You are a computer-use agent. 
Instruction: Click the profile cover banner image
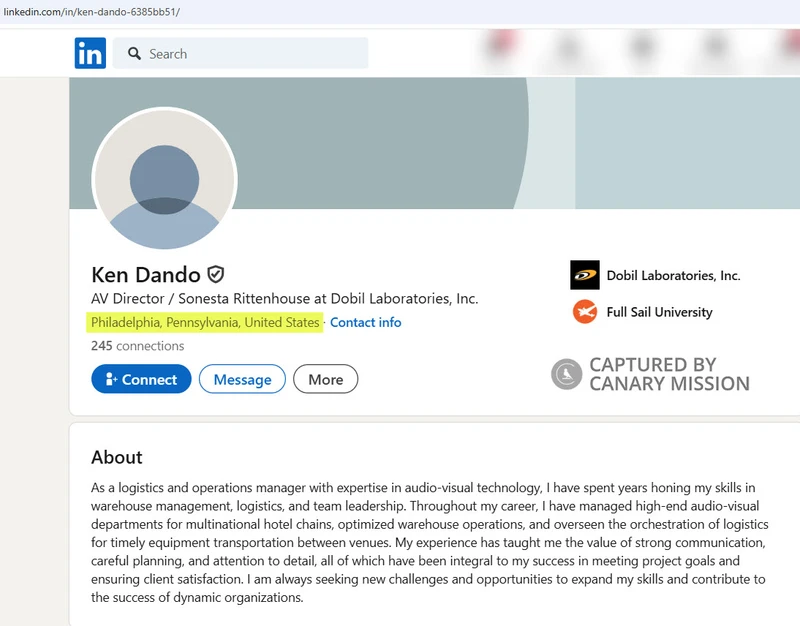tap(435, 143)
